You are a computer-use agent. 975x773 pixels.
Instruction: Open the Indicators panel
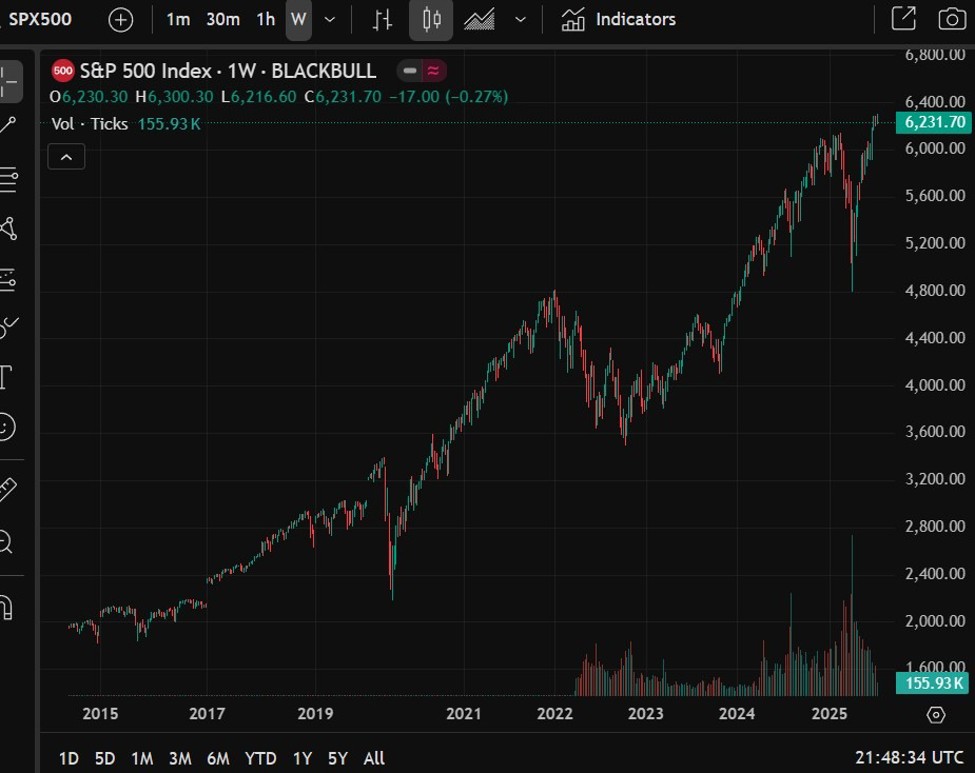tap(617, 19)
